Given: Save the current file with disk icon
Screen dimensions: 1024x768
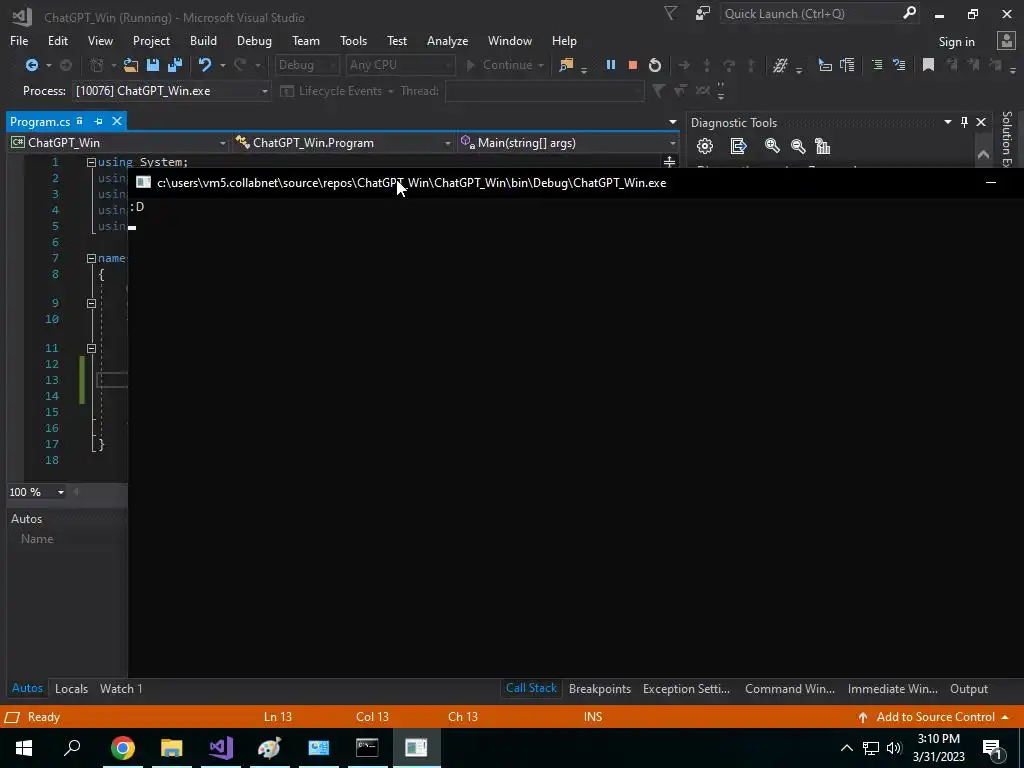Looking at the screenshot, I should coord(153,65).
